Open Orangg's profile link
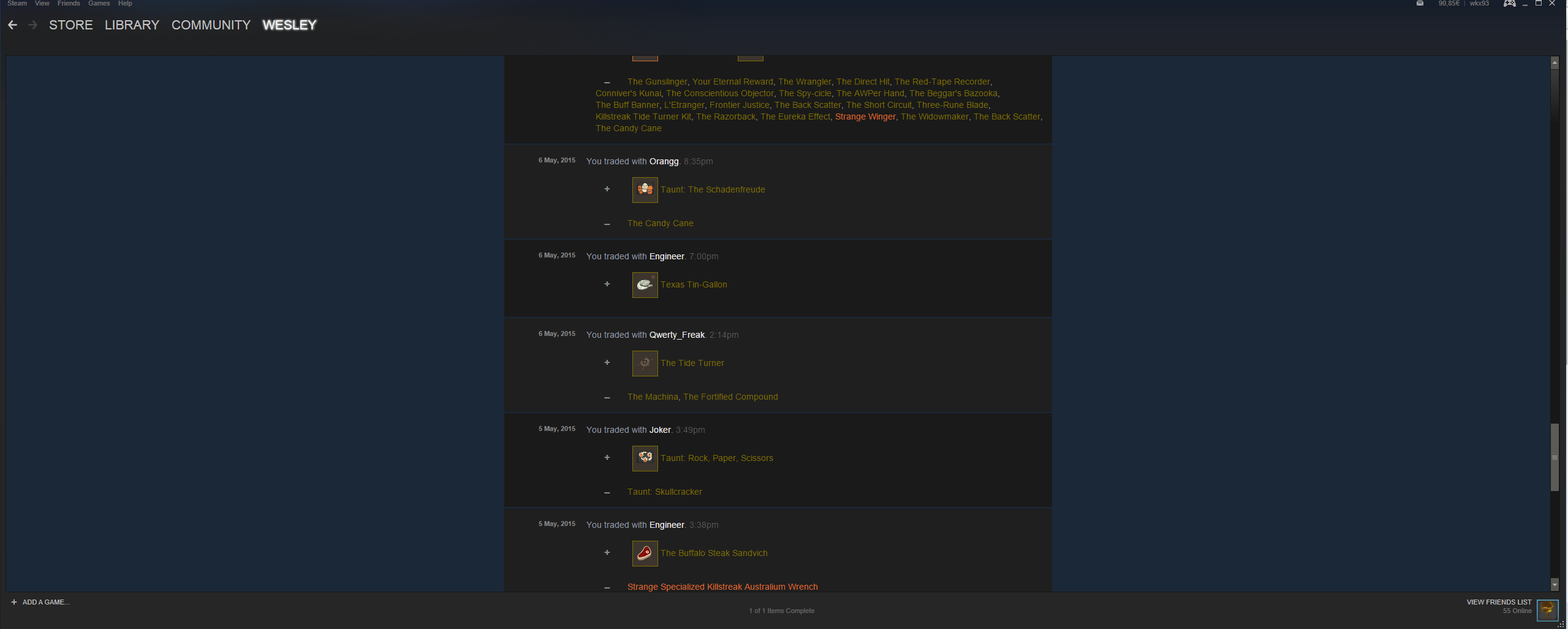1568x629 pixels. (x=664, y=161)
